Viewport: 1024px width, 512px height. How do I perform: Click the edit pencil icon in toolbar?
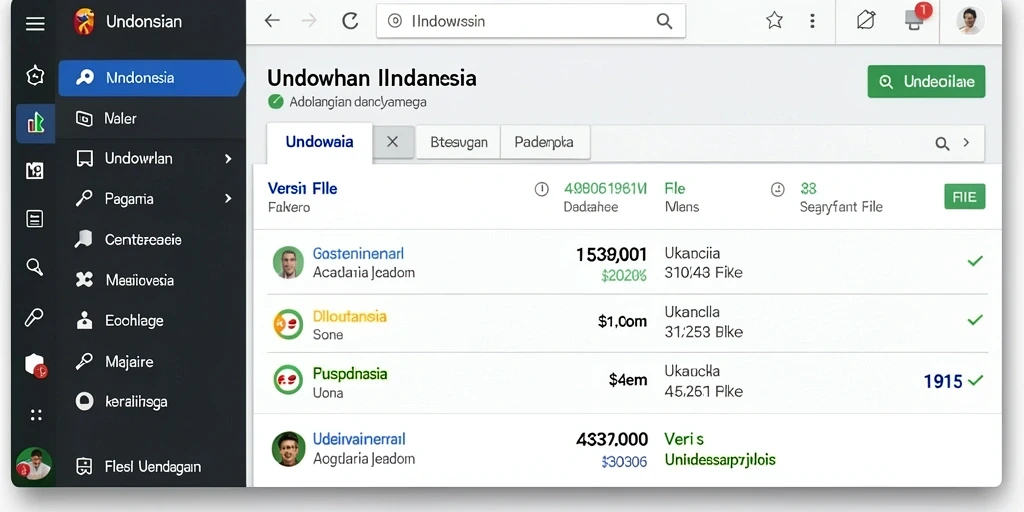click(865, 21)
